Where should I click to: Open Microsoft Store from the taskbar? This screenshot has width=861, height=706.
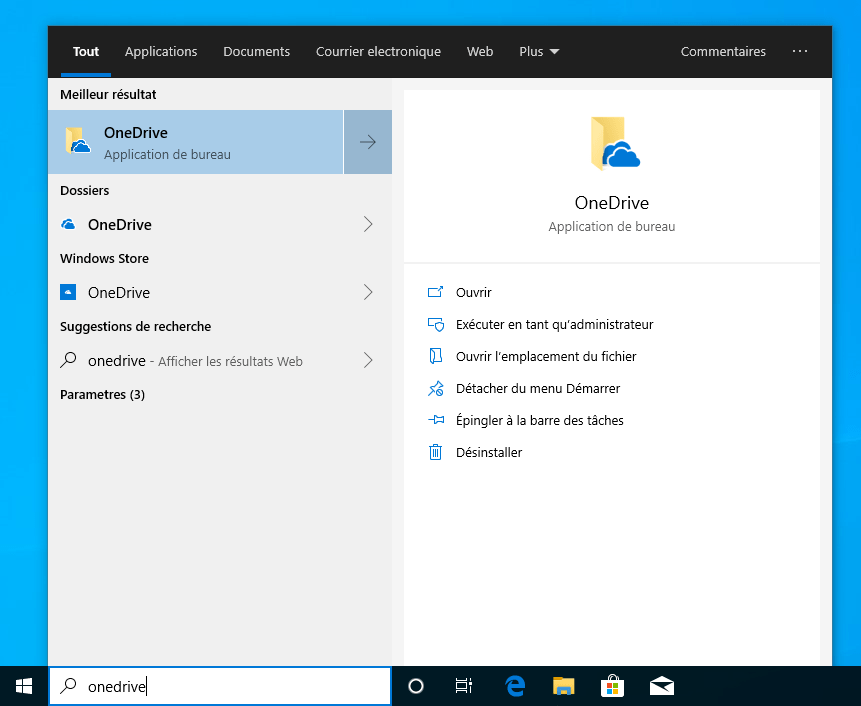[612, 686]
